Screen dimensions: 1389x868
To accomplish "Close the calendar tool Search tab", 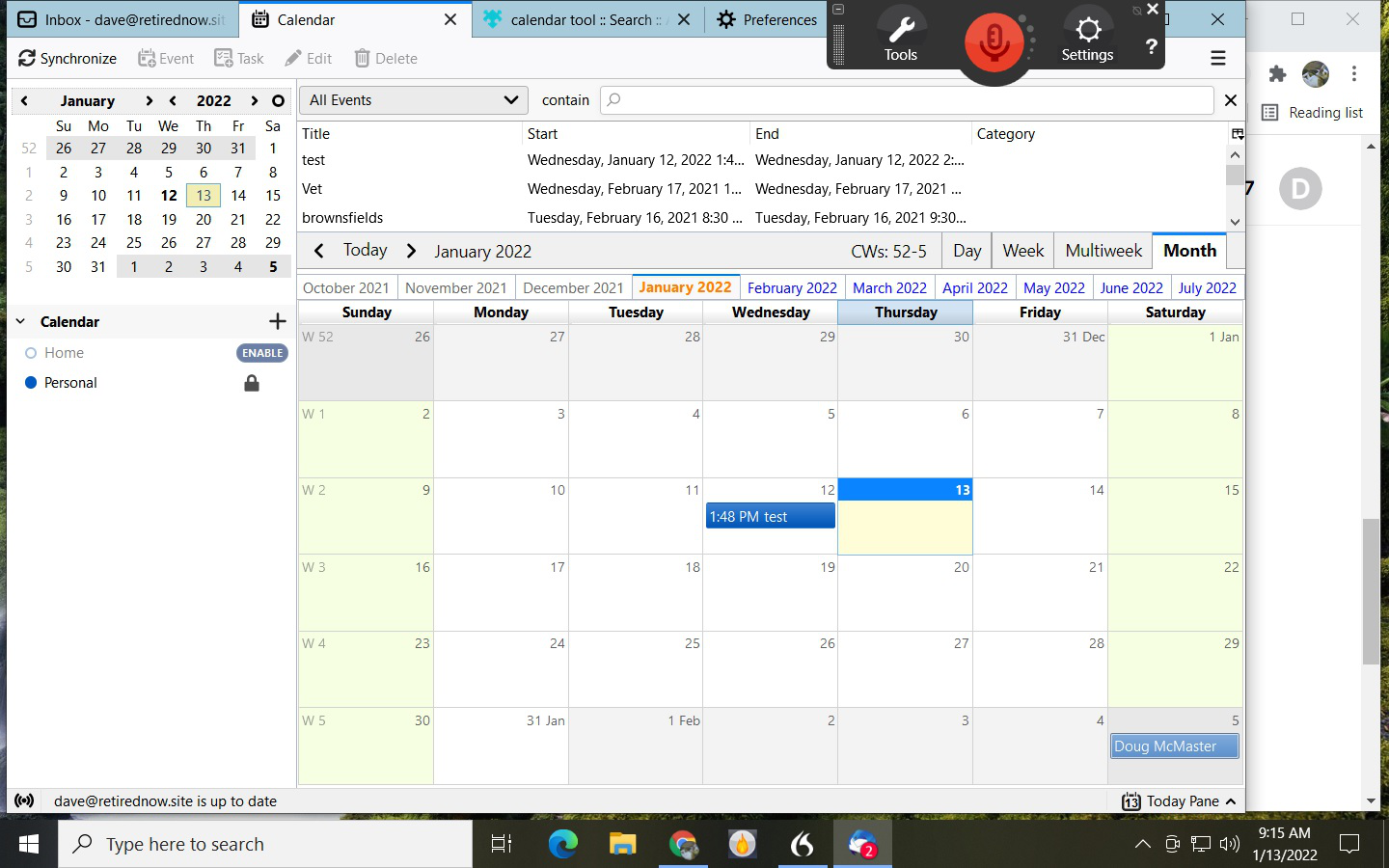I will click(x=684, y=19).
